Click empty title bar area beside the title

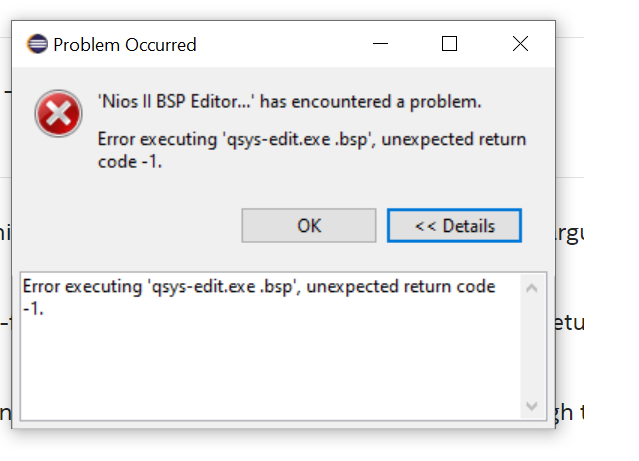[280, 44]
